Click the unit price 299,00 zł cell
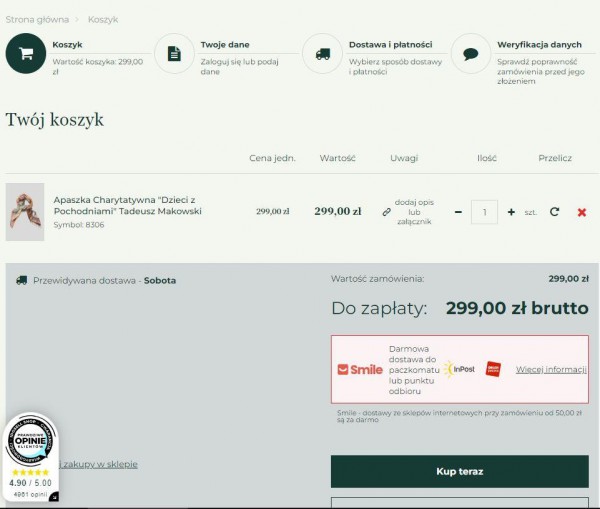600x509 pixels. (x=273, y=212)
